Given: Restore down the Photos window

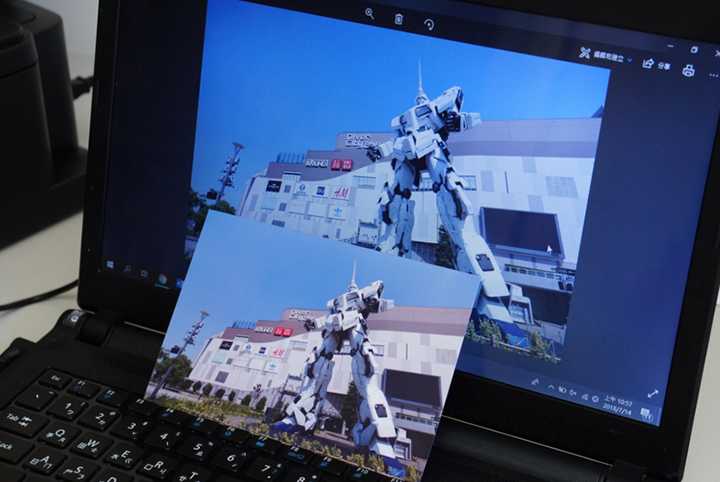Looking at the screenshot, I should point(694,50).
